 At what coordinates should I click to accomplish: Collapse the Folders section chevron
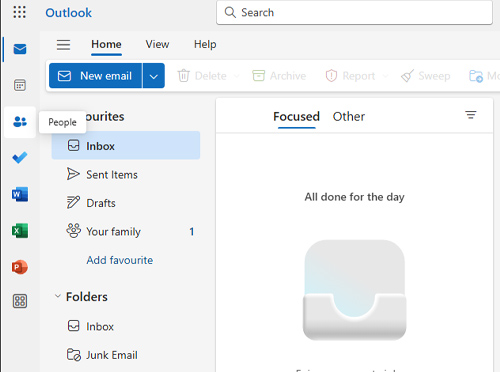click(58, 296)
